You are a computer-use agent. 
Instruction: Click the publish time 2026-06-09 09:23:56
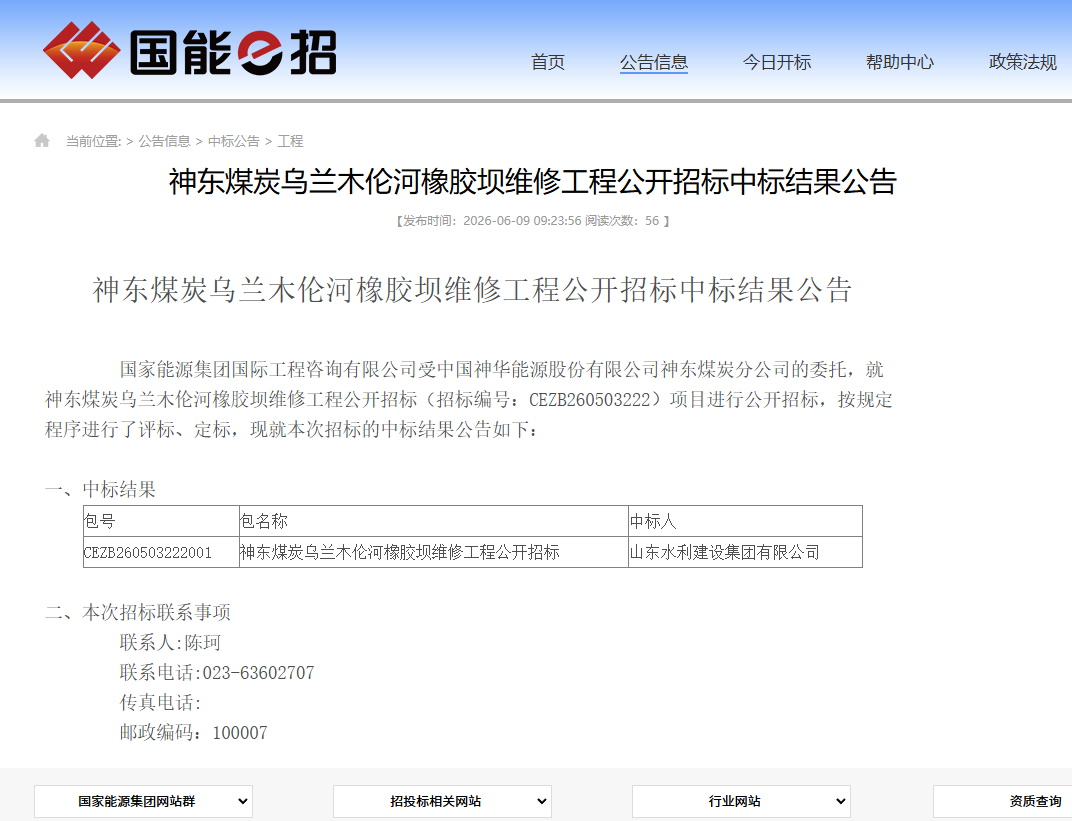coord(522,221)
